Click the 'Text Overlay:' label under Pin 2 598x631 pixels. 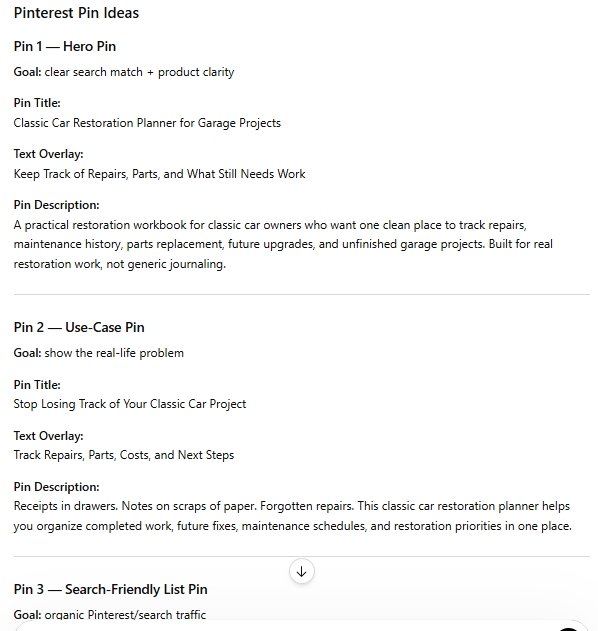(x=48, y=436)
